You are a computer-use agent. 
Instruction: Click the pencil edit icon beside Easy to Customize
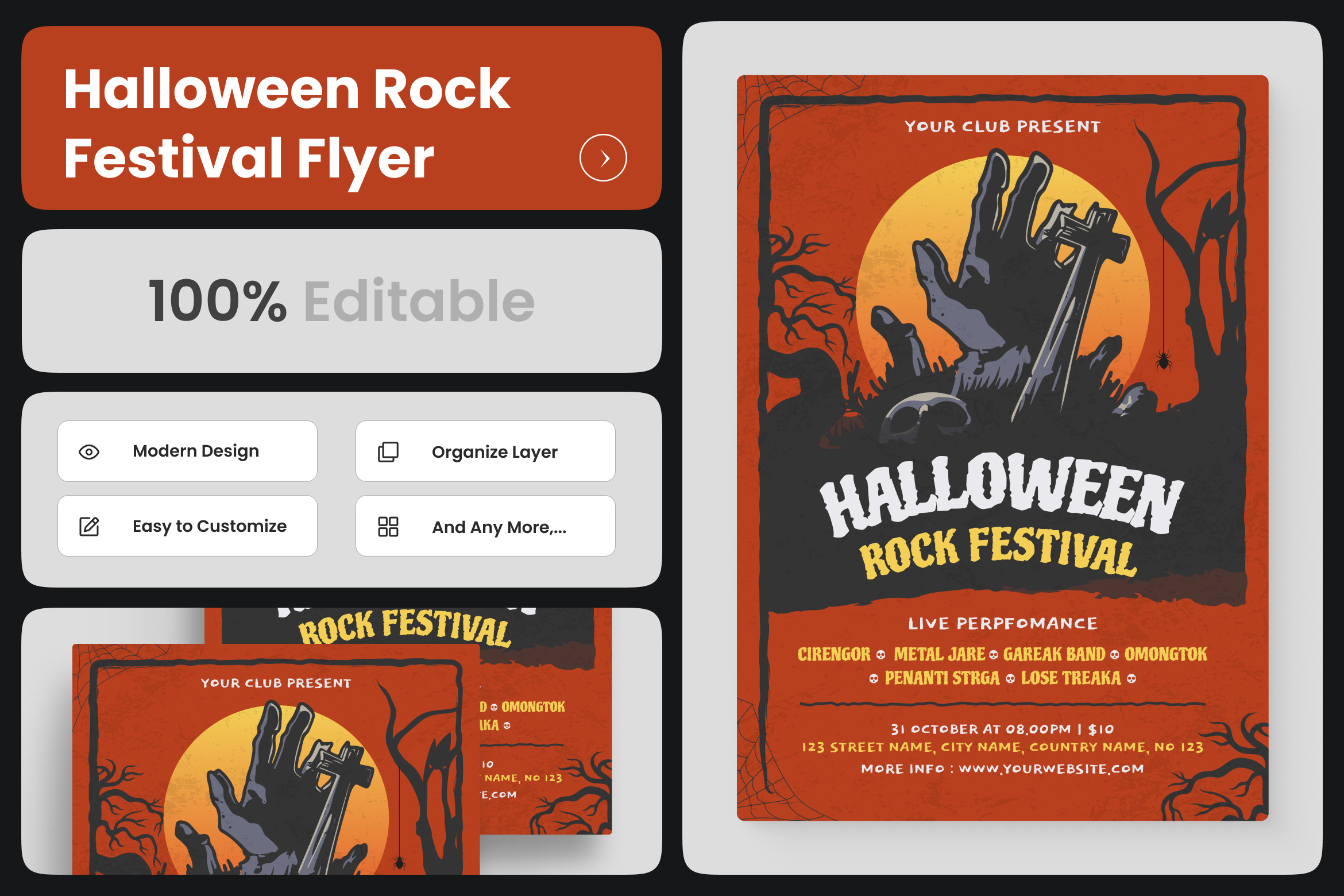pos(89,526)
